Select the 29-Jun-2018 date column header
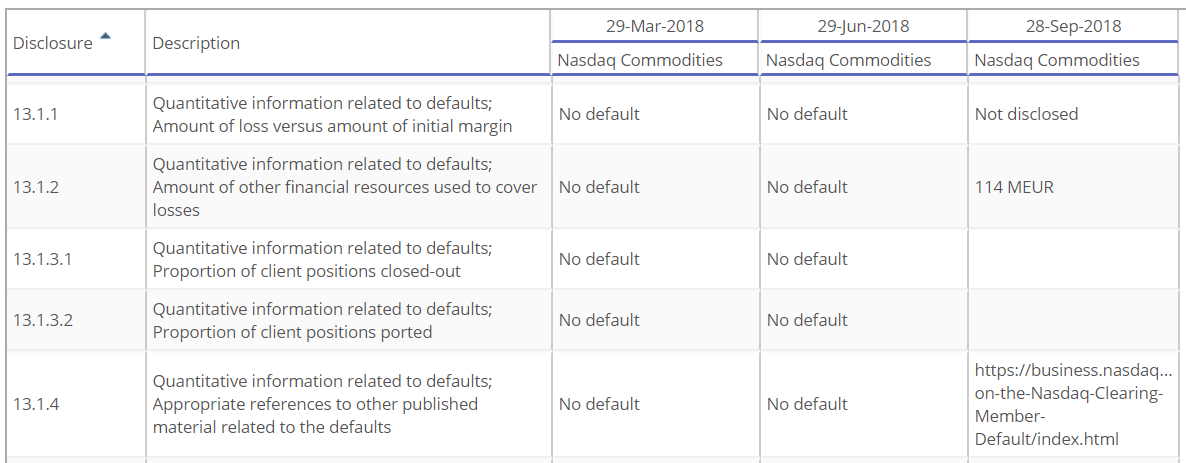Screen dimensions: 1186x463 (863, 26)
